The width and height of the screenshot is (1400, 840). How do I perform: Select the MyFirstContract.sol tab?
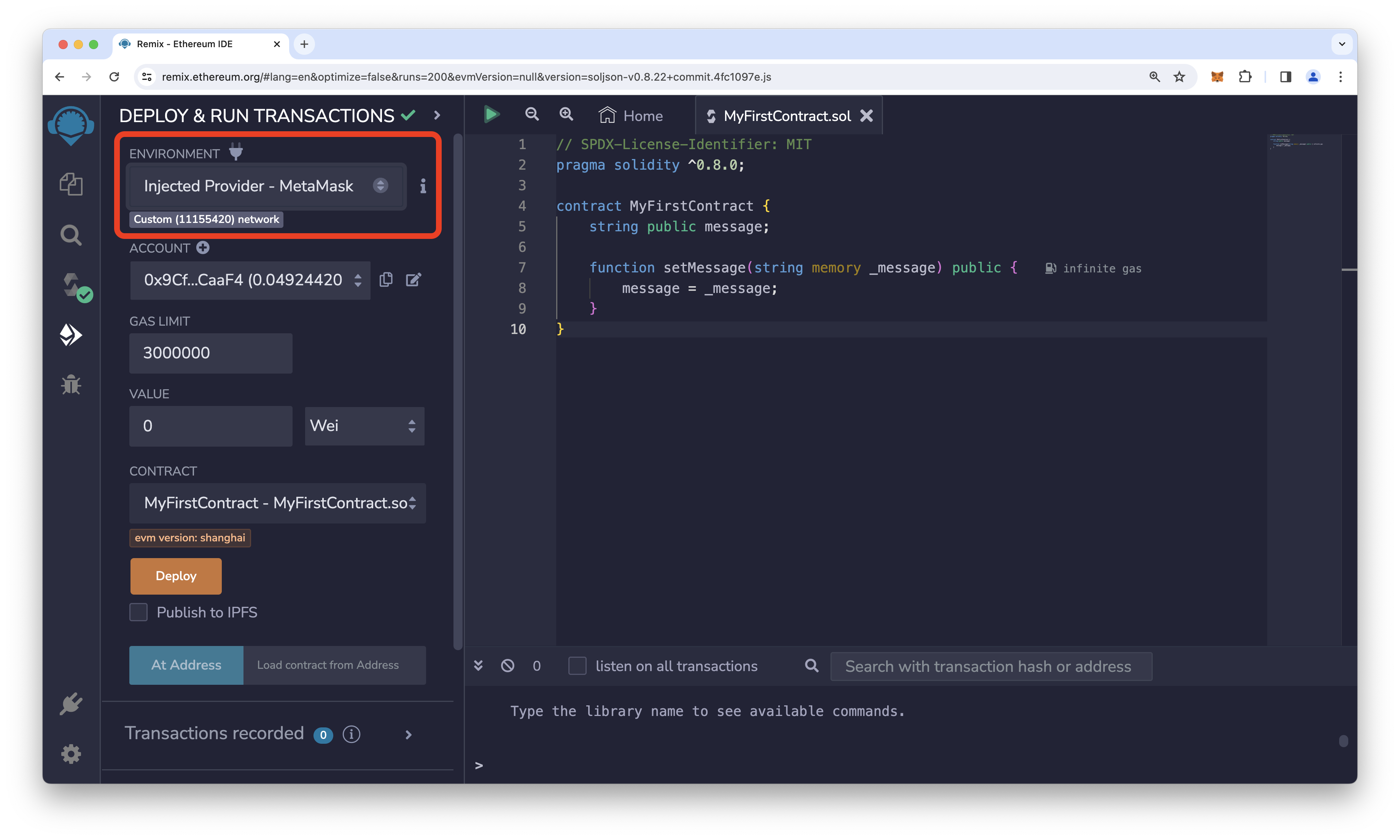[787, 116]
